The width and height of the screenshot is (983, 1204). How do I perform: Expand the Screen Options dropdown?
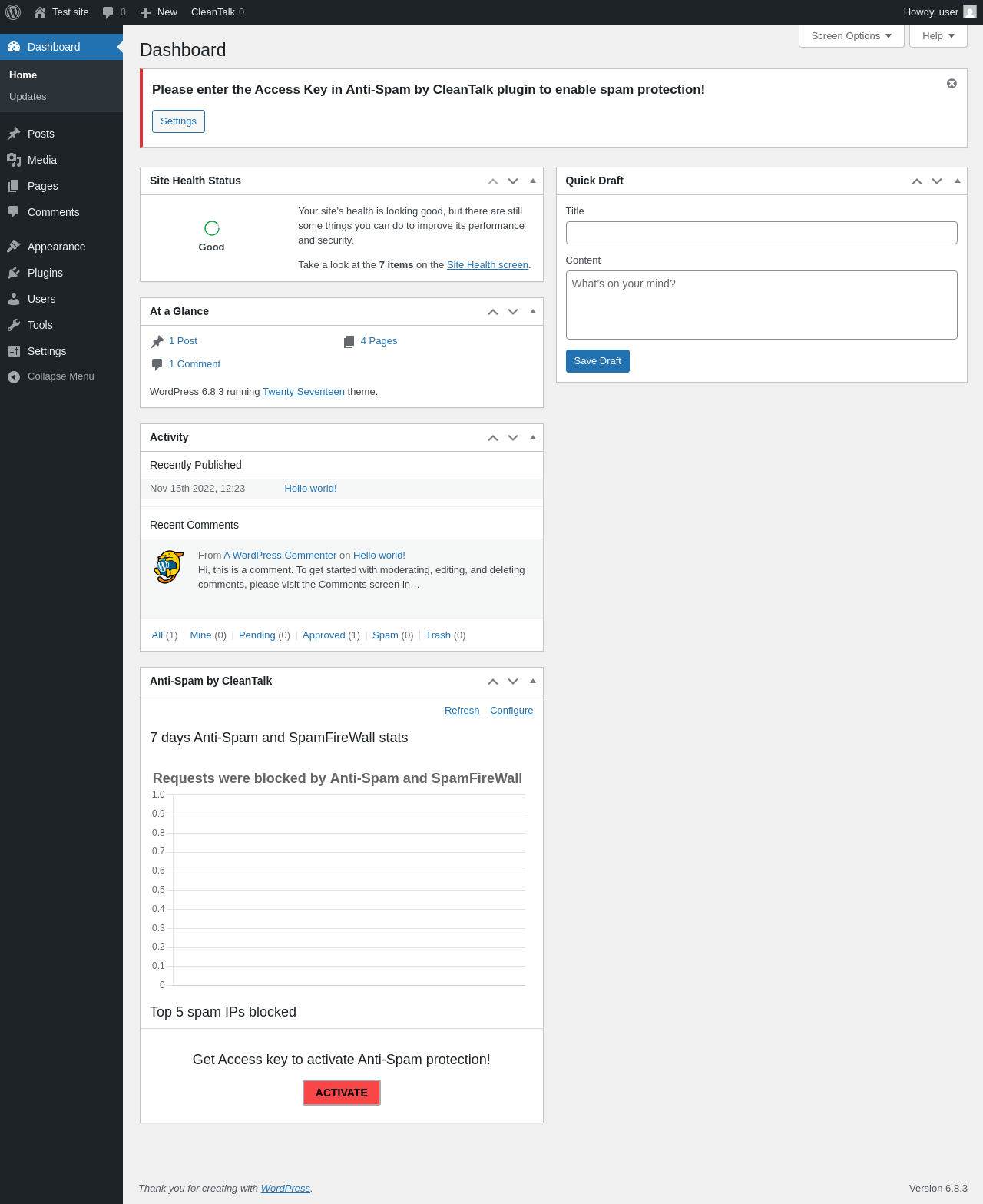pyautogui.click(x=851, y=36)
